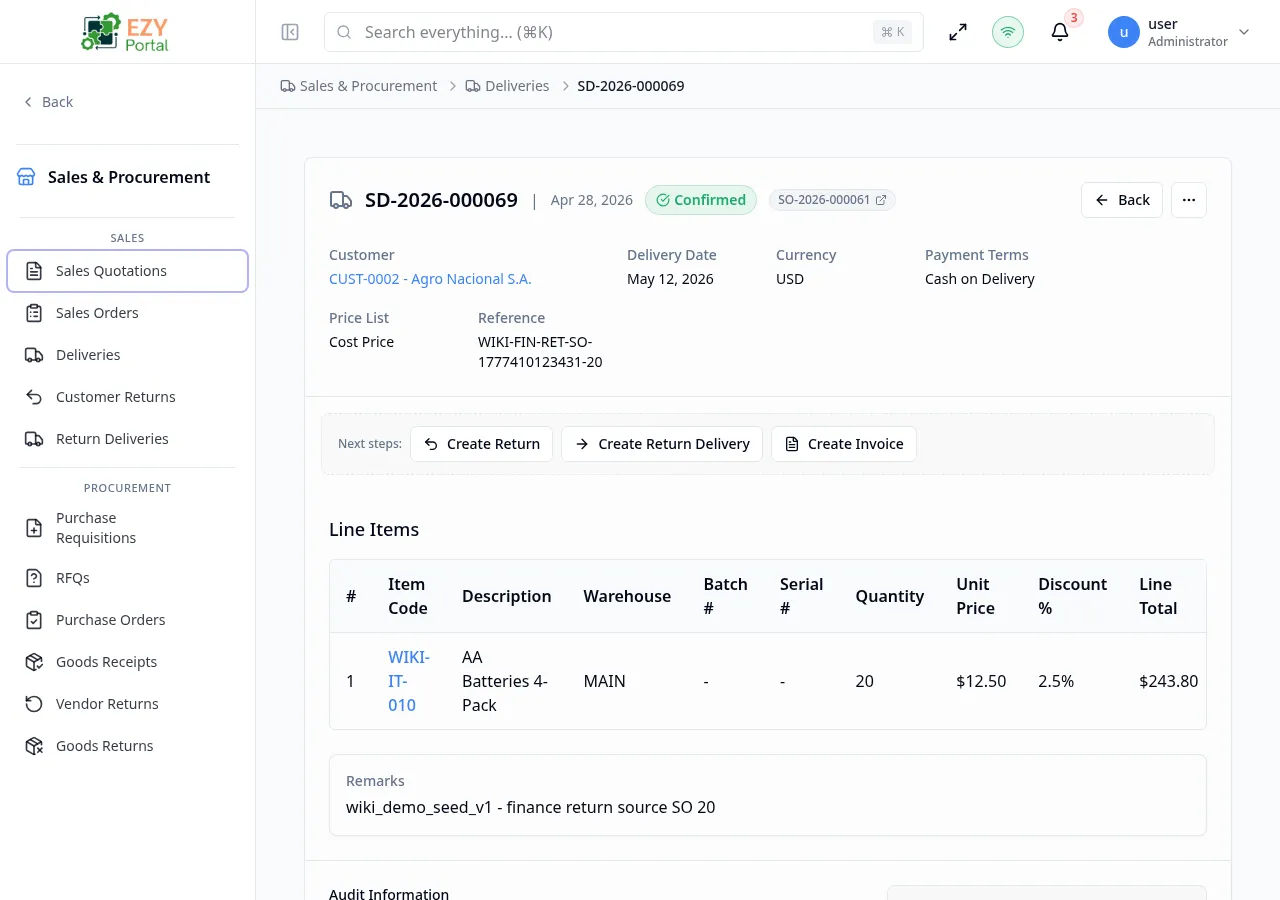1280x900 pixels.
Task: Click the AA Batteries 4-Pack description
Action: pos(505,681)
